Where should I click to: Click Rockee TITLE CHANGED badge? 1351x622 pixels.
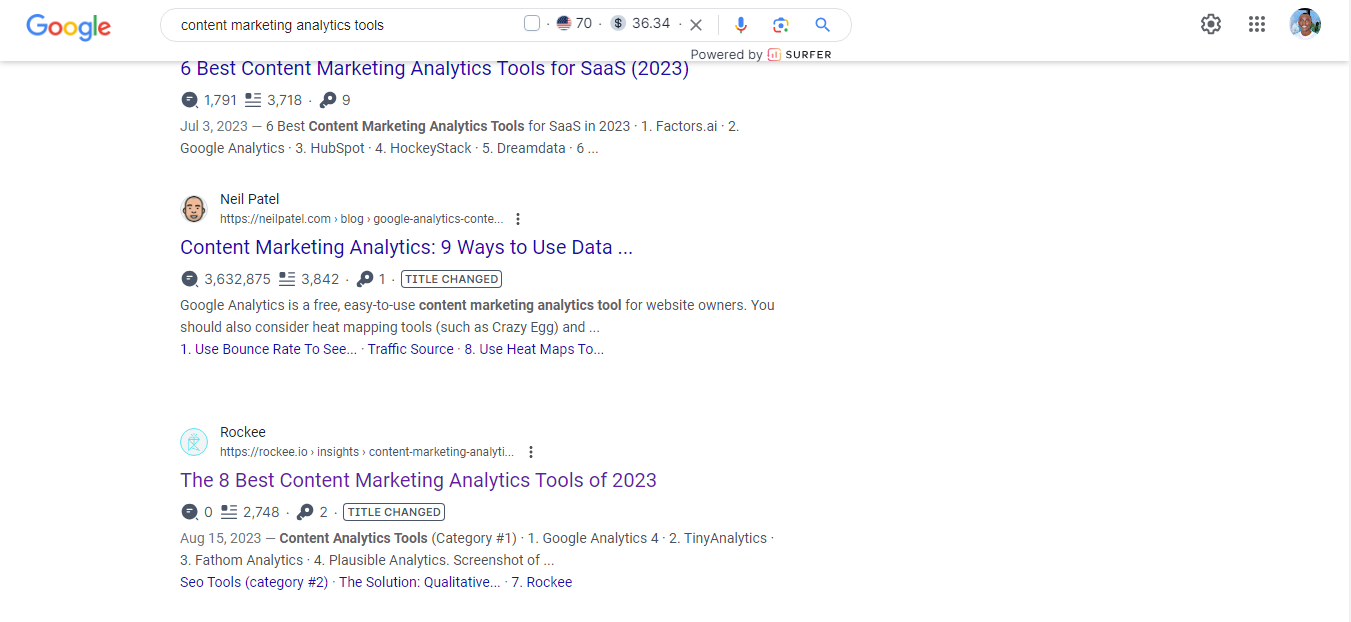[x=393, y=512]
